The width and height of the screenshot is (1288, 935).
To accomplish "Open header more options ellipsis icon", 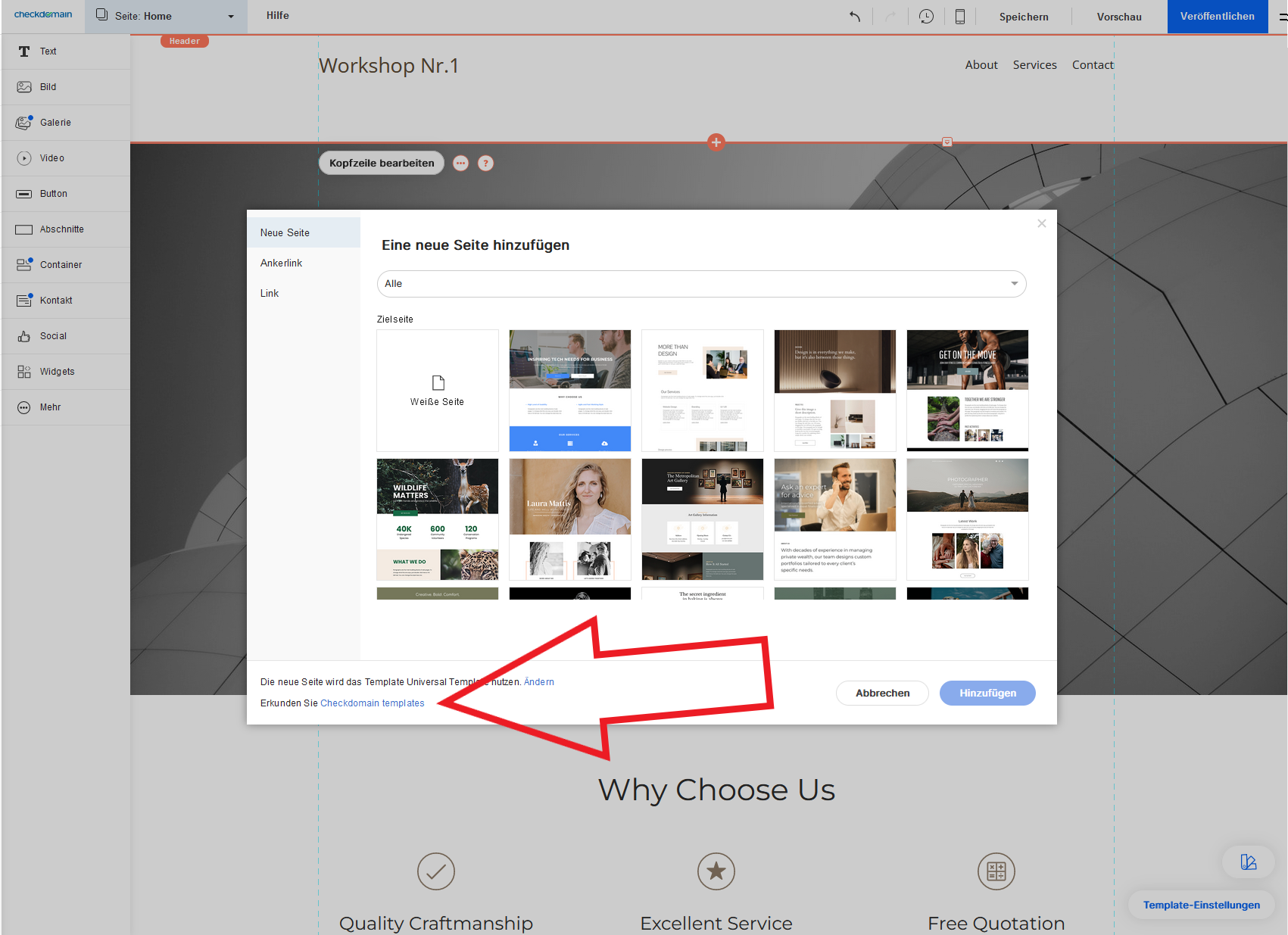I will 460,164.
